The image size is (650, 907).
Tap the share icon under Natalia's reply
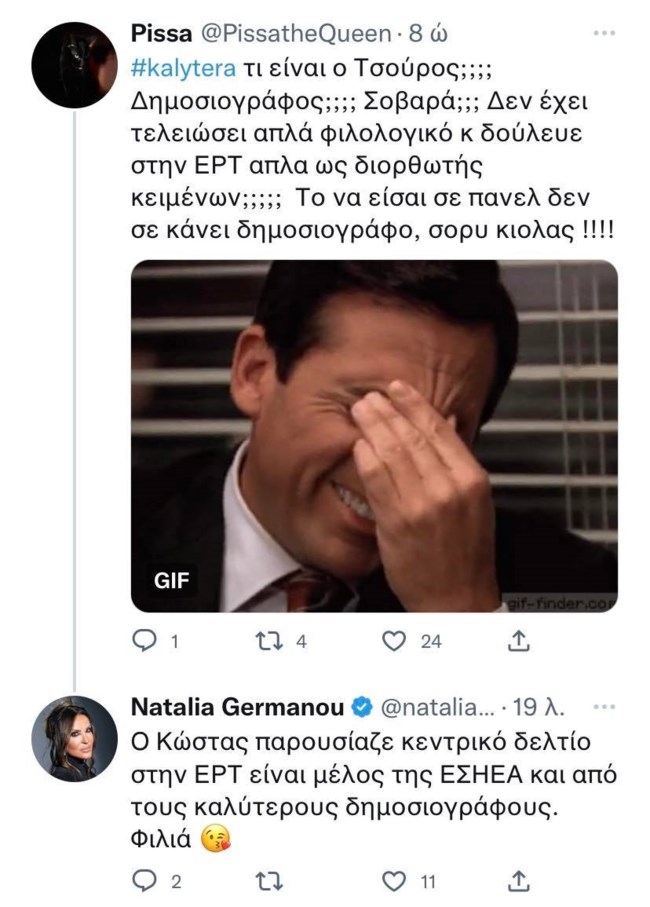[519, 880]
